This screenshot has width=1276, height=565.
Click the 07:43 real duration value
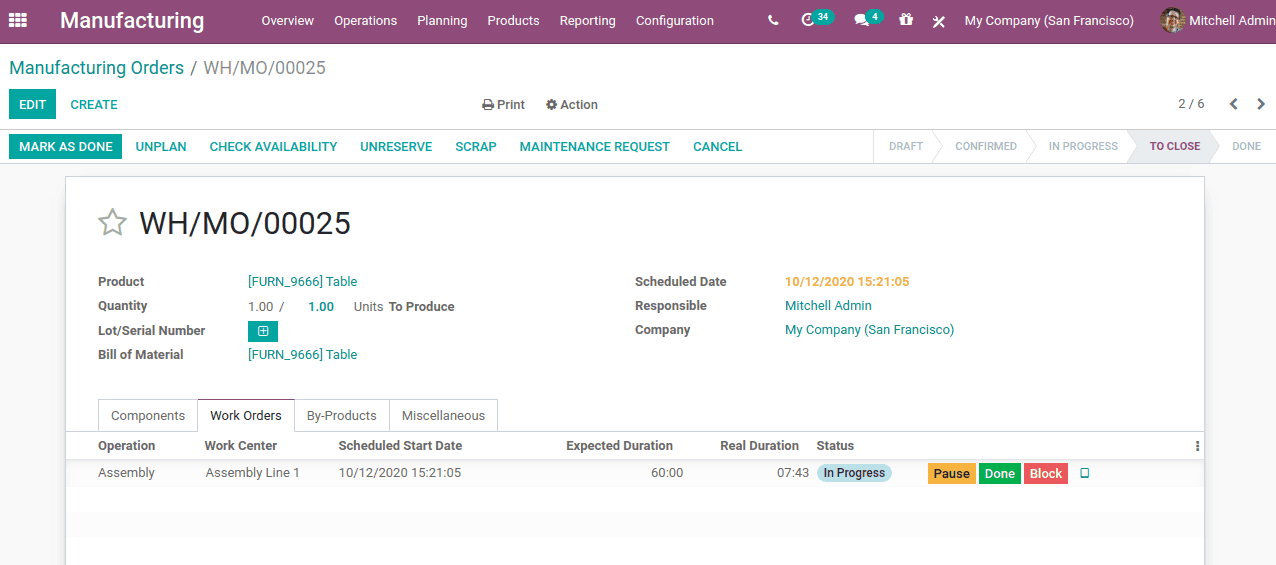[793, 473]
